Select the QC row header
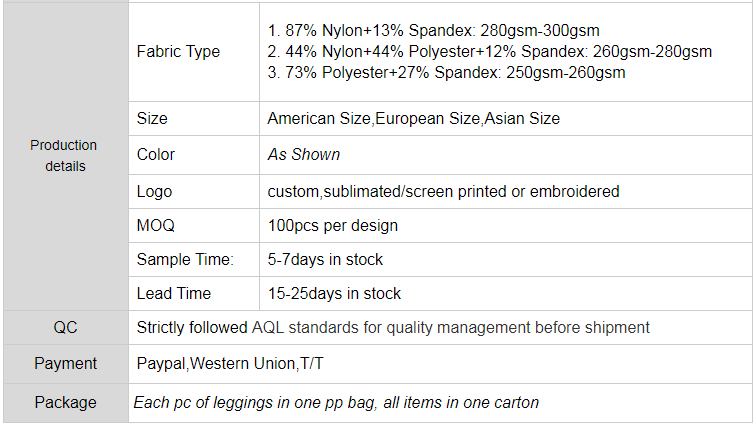 (65, 327)
